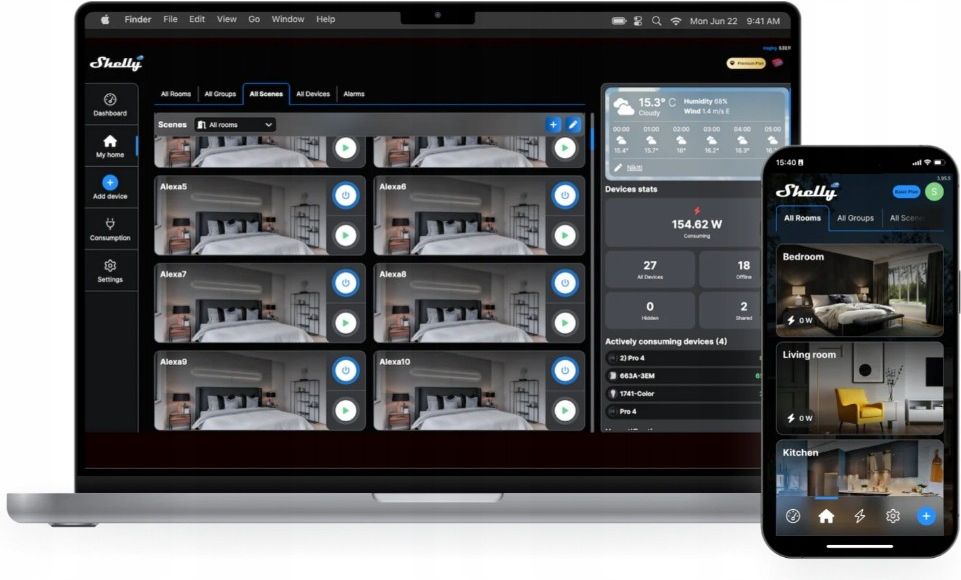Tap the lightning icon in phone navbar
This screenshot has width=961, height=580.
point(859,516)
